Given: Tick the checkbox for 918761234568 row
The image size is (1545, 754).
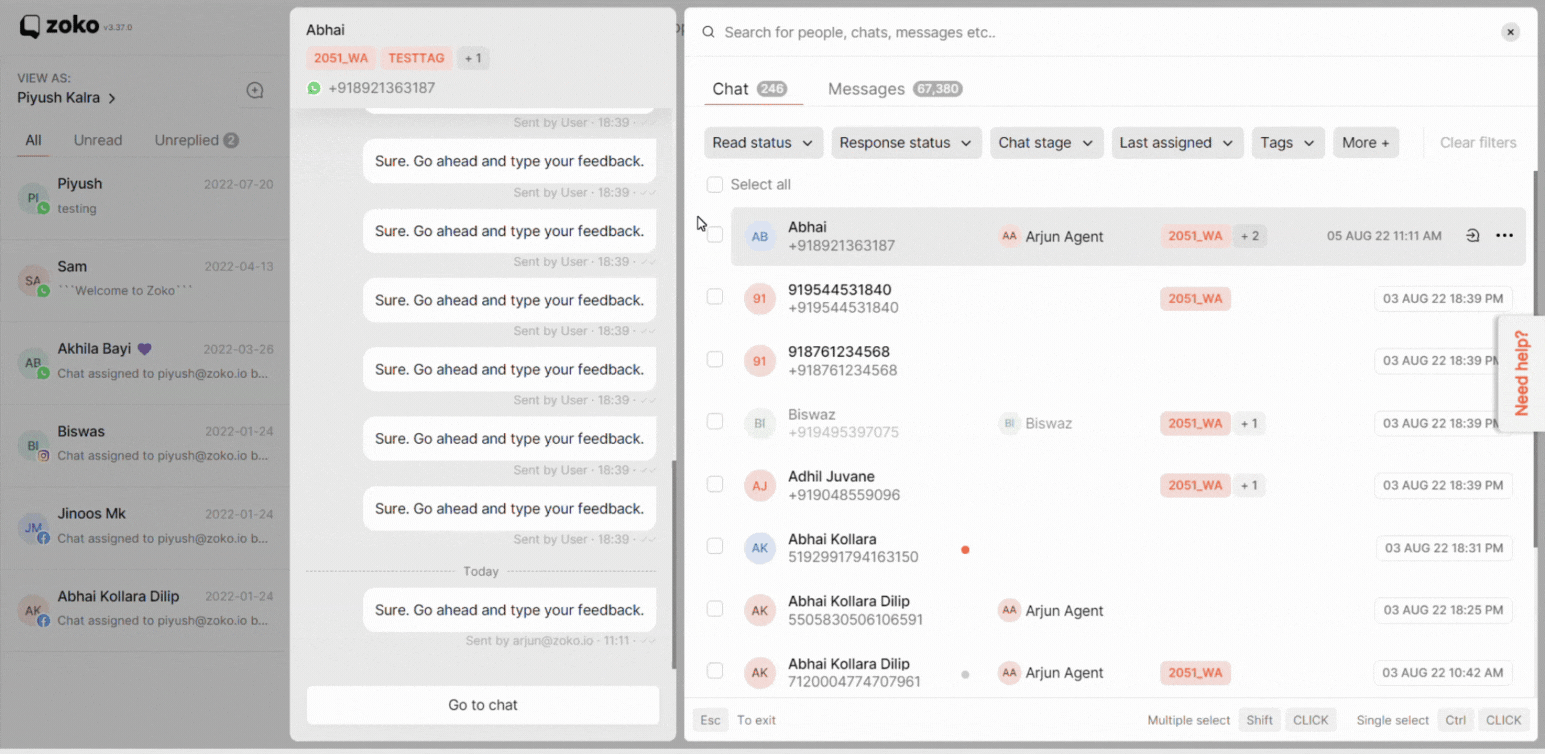Looking at the screenshot, I should [714, 359].
